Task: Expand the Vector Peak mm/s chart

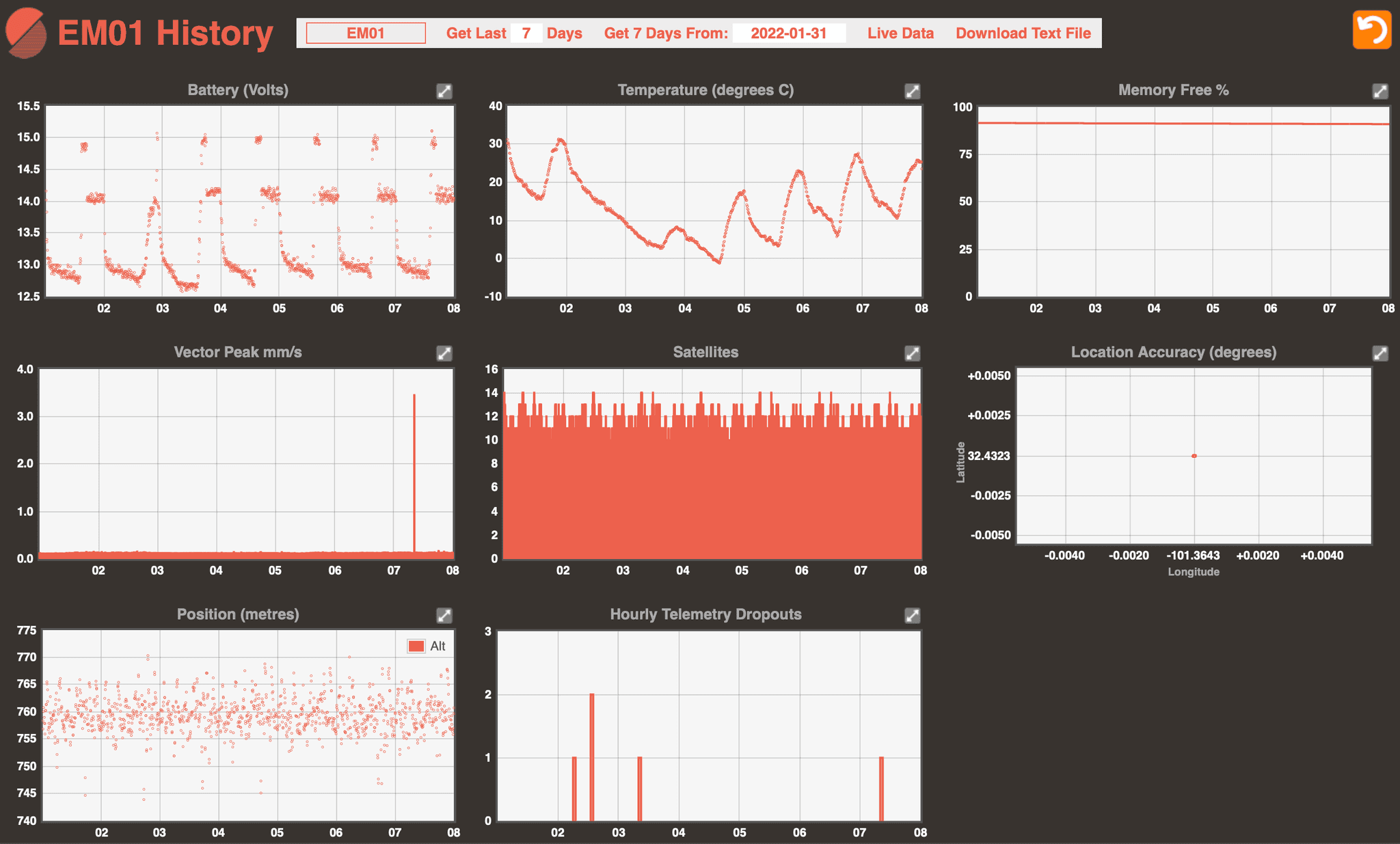Action: [x=444, y=353]
